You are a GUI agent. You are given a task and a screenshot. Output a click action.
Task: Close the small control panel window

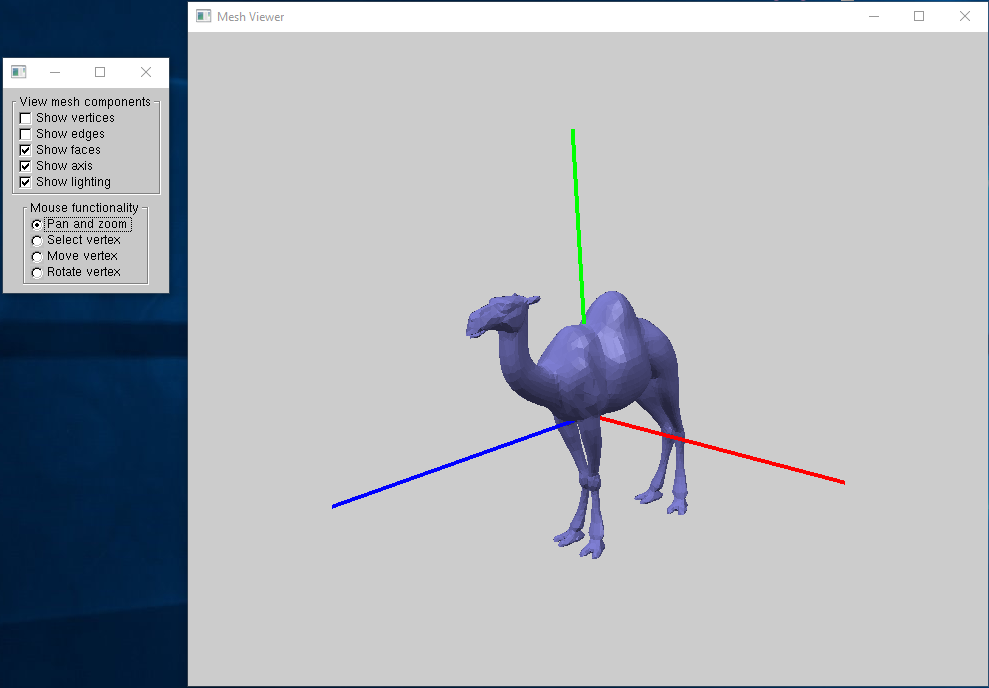coord(146,72)
